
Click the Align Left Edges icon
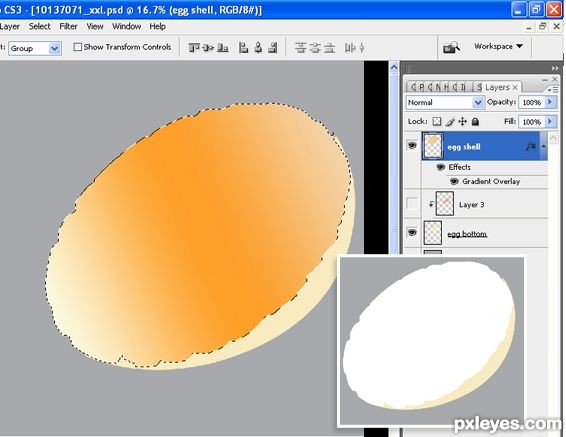pos(244,48)
